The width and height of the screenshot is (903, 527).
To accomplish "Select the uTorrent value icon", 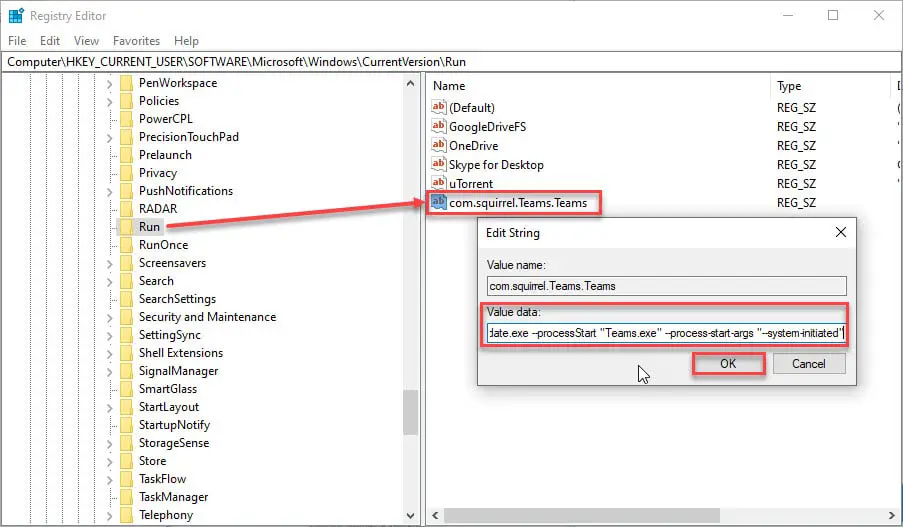I will (x=439, y=183).
